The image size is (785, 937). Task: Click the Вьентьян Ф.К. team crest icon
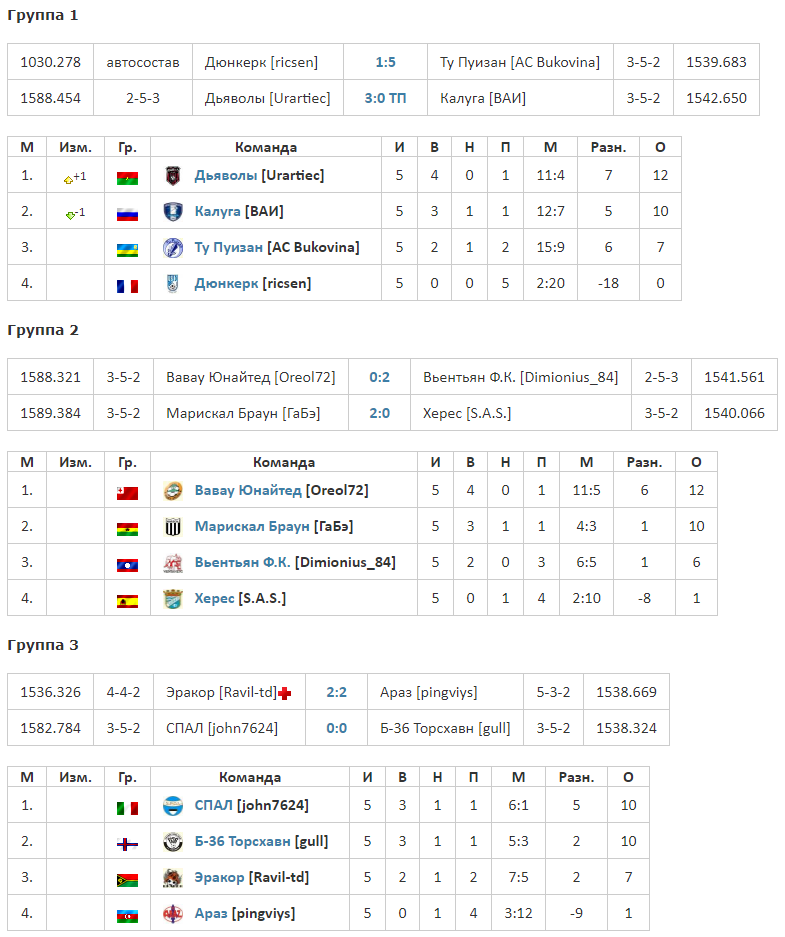173,562
